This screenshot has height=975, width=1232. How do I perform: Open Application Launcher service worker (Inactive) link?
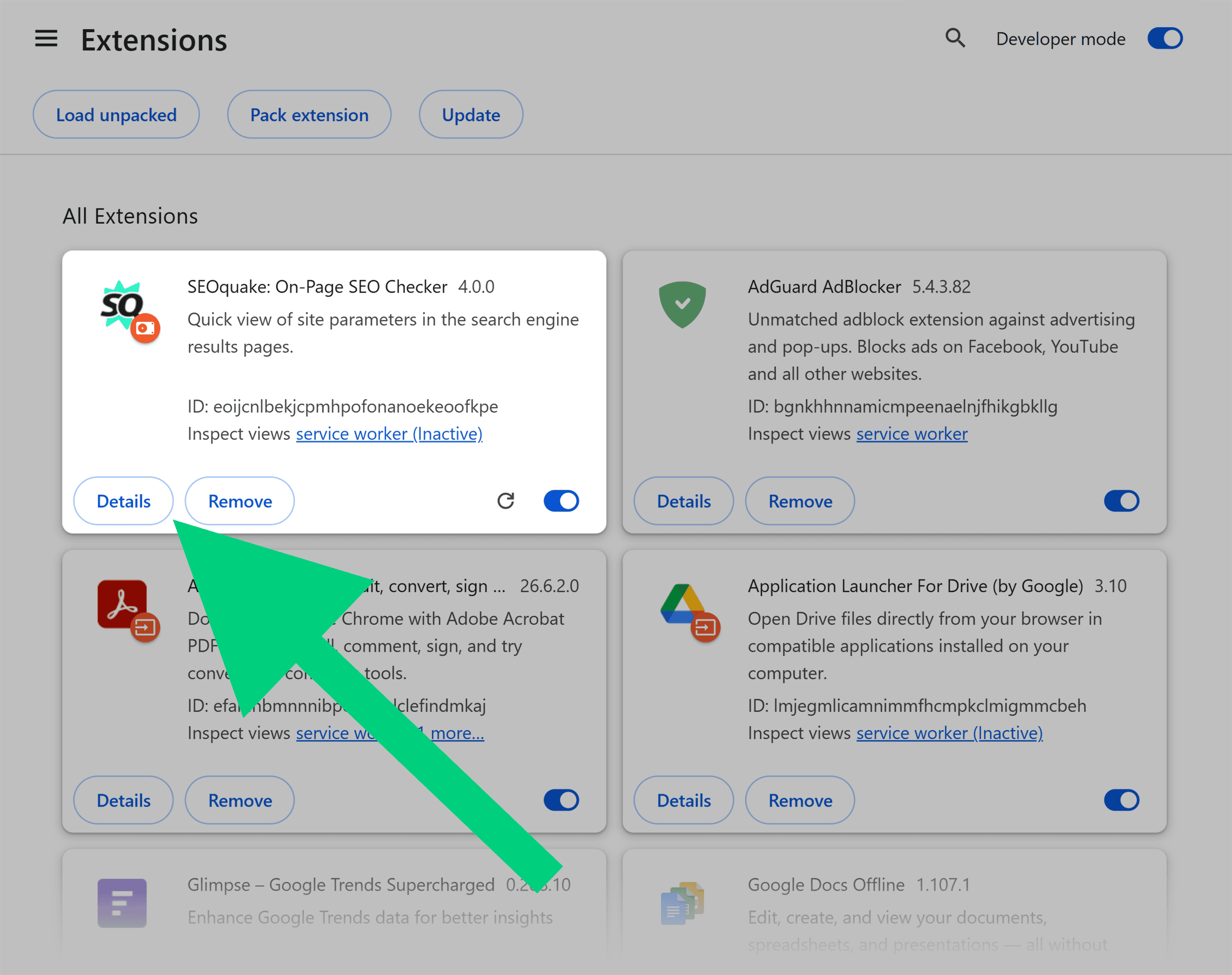(950, 733)
